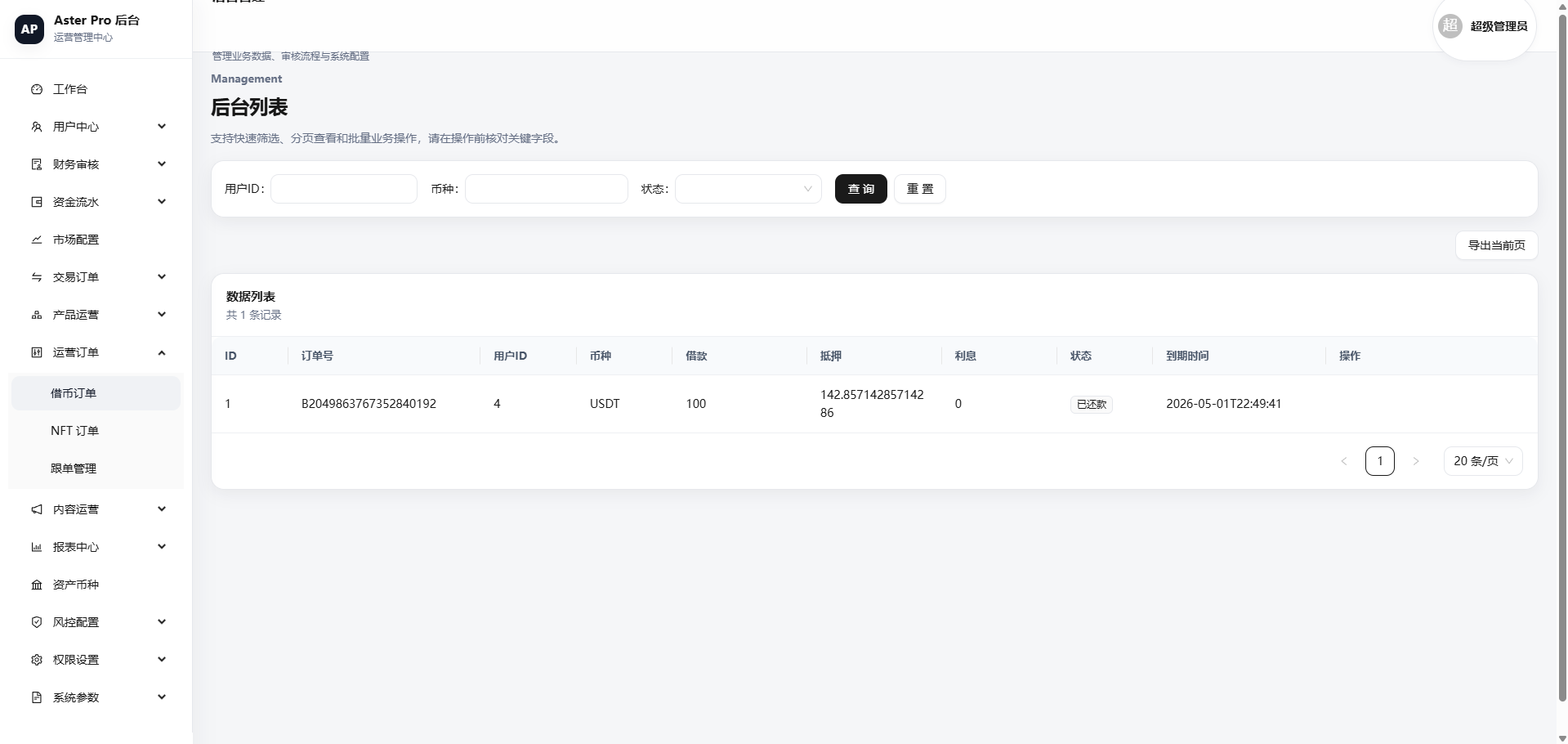Click the 已还款 status tag

click(x=1091, y=404)
